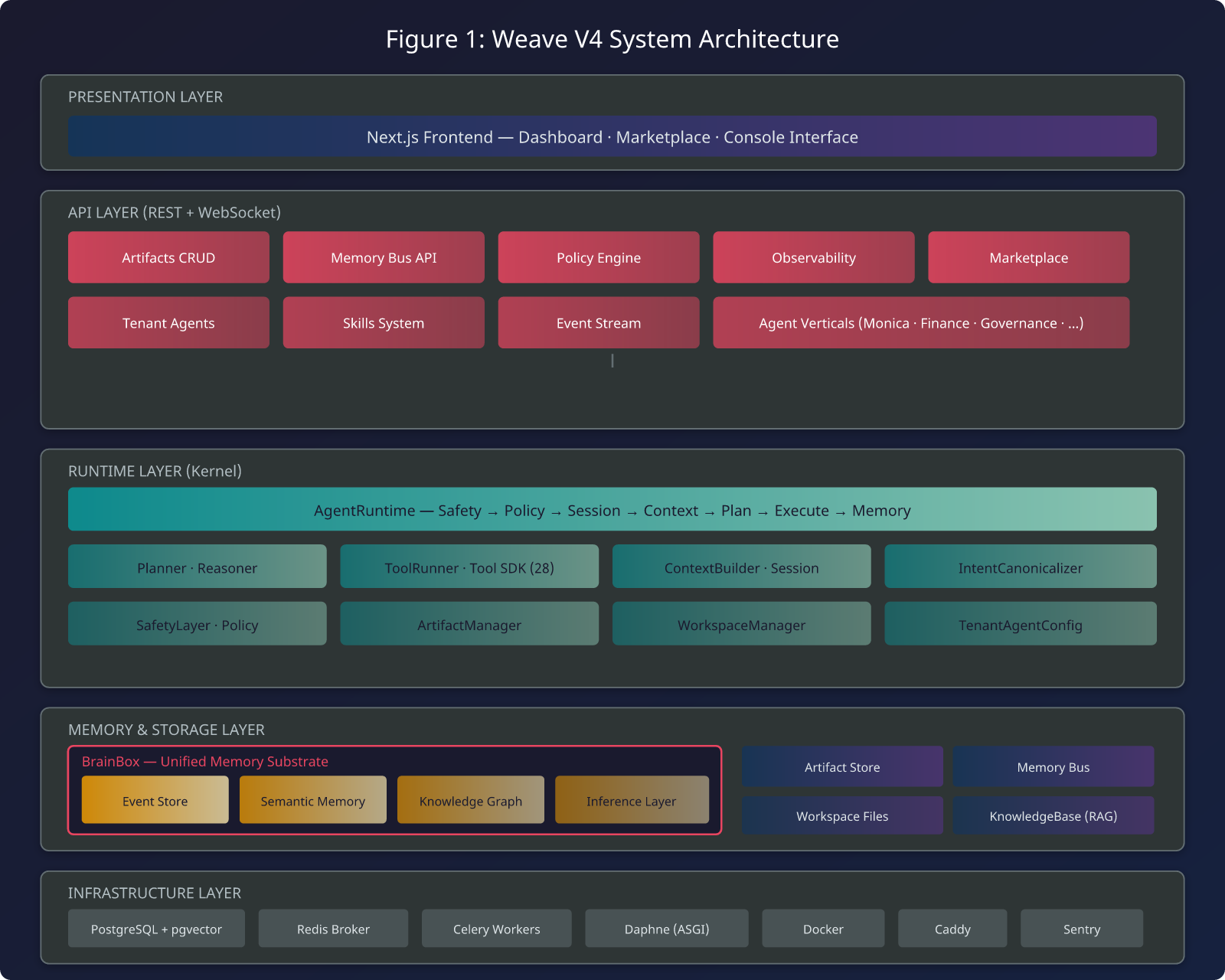Viewport: 1225px width, 980px height.
Task: Select the Agent Verticals box
Action: click(x=921, y=322)
